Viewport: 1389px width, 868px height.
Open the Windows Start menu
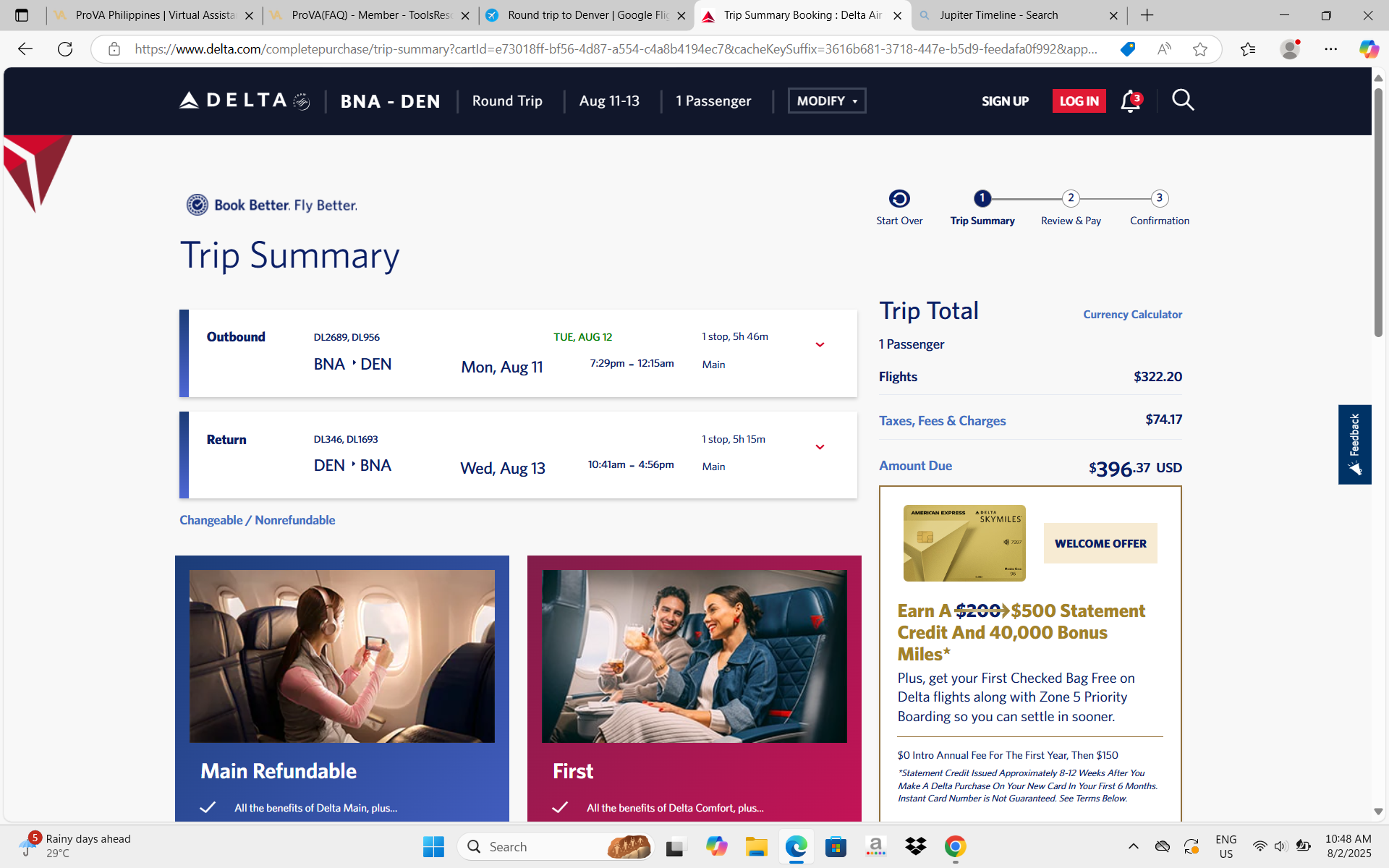tap(433, 846)
